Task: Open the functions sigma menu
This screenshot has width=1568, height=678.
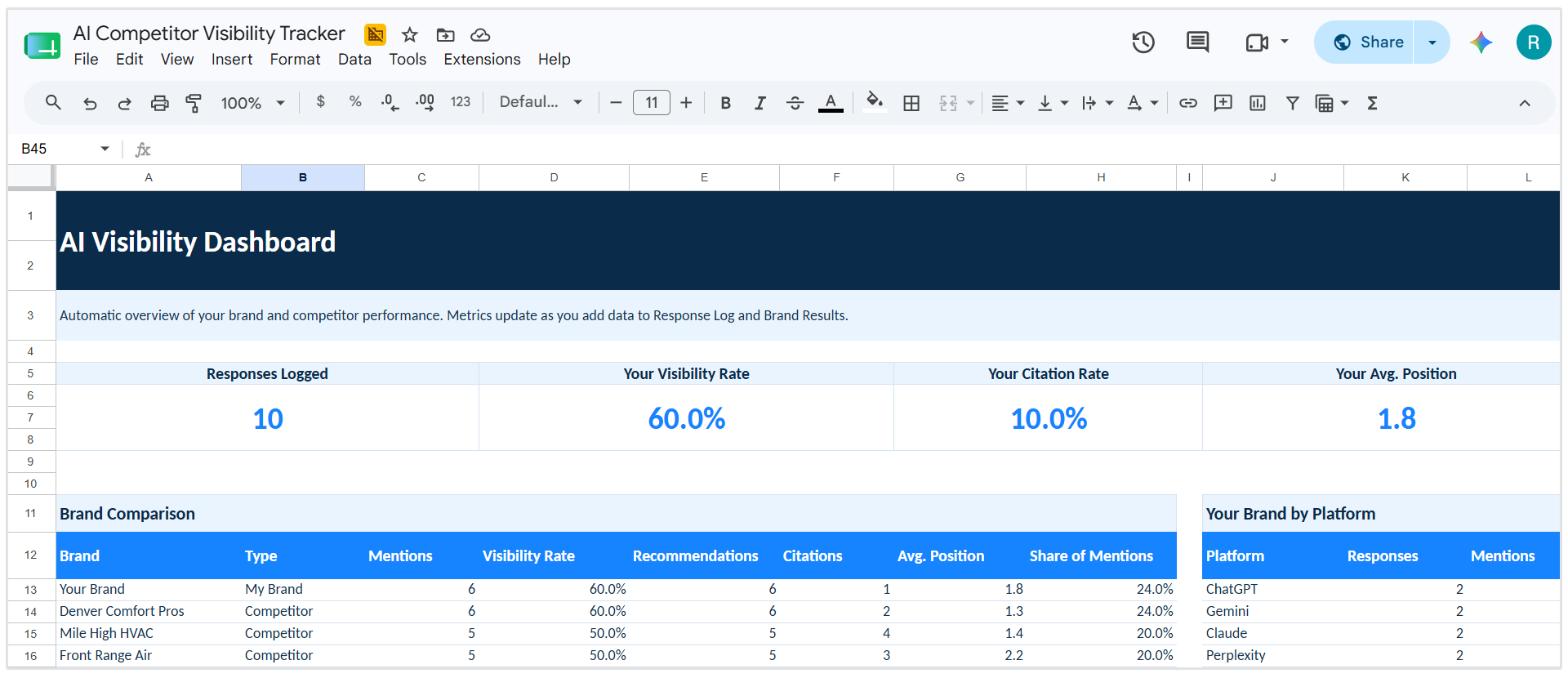Action: click(1372, 103)
